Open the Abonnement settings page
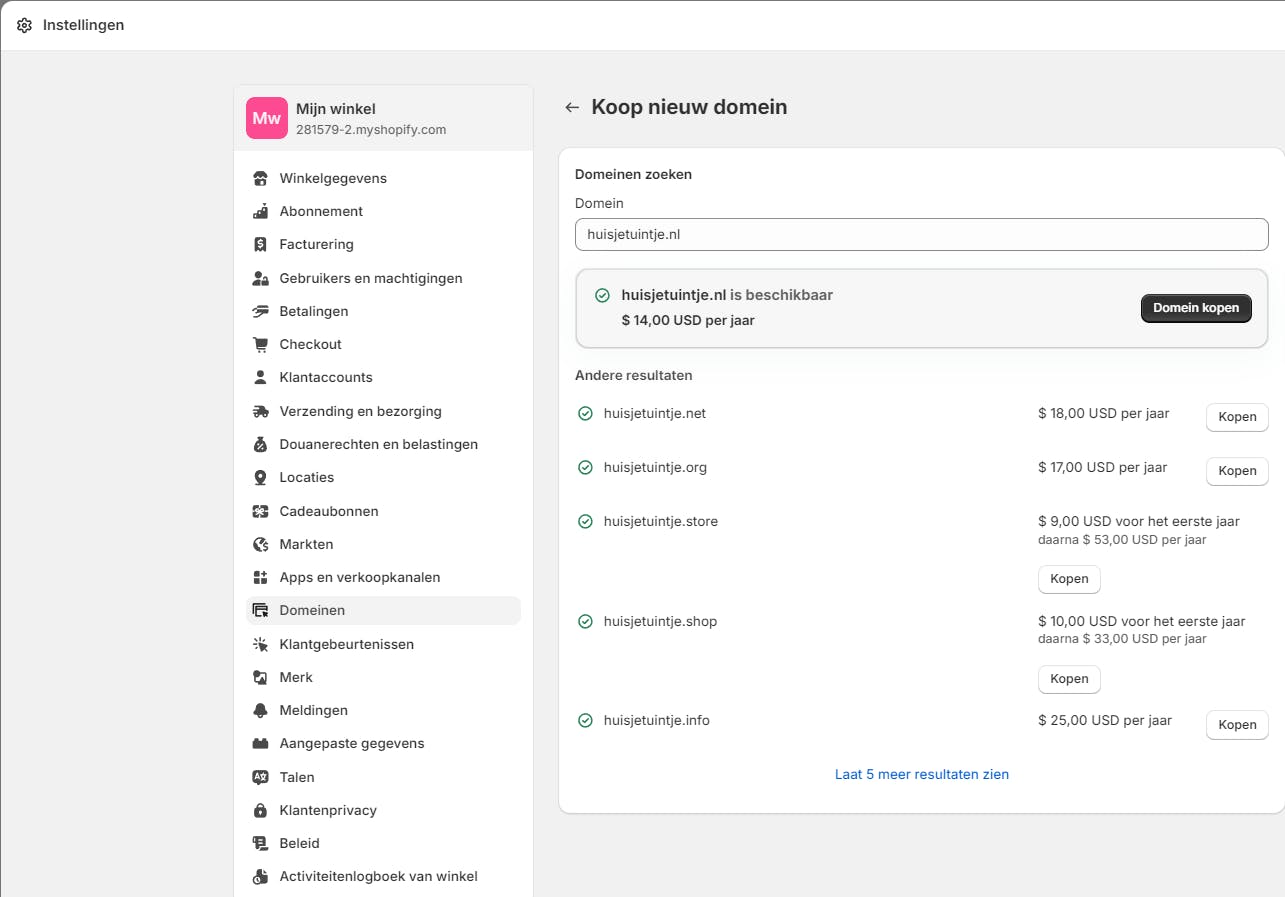Screen dimensions: 1285x897 click(x=321, y=212)
